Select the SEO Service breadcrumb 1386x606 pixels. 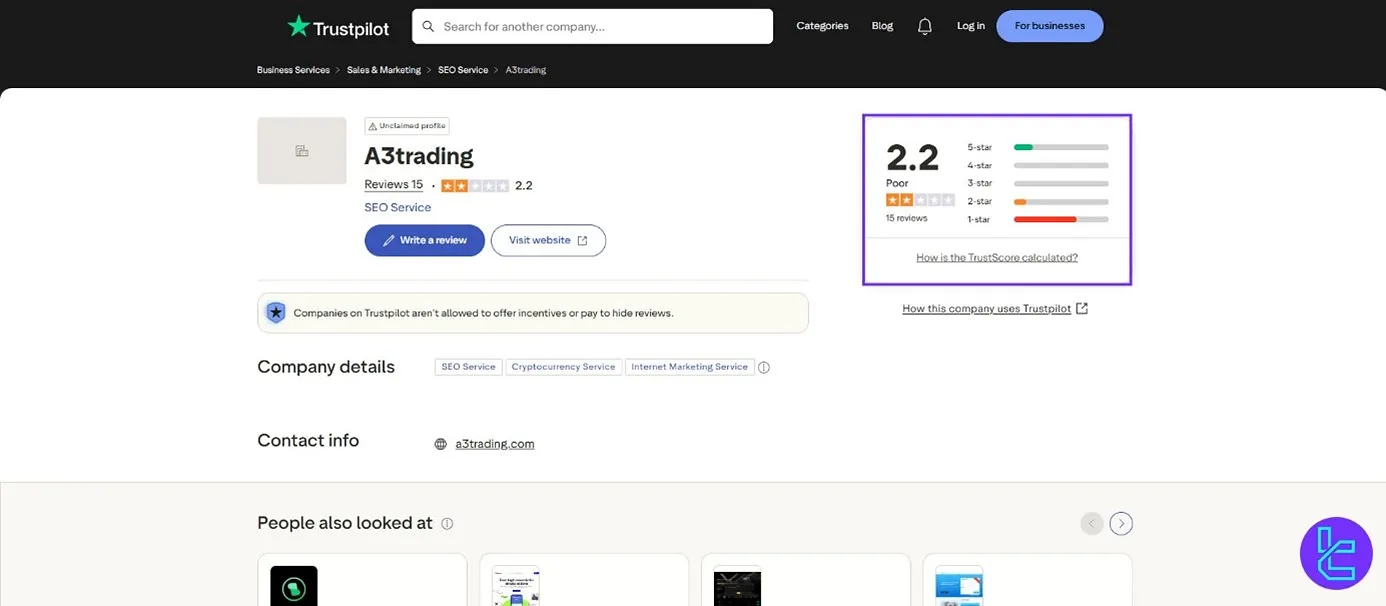463,70
